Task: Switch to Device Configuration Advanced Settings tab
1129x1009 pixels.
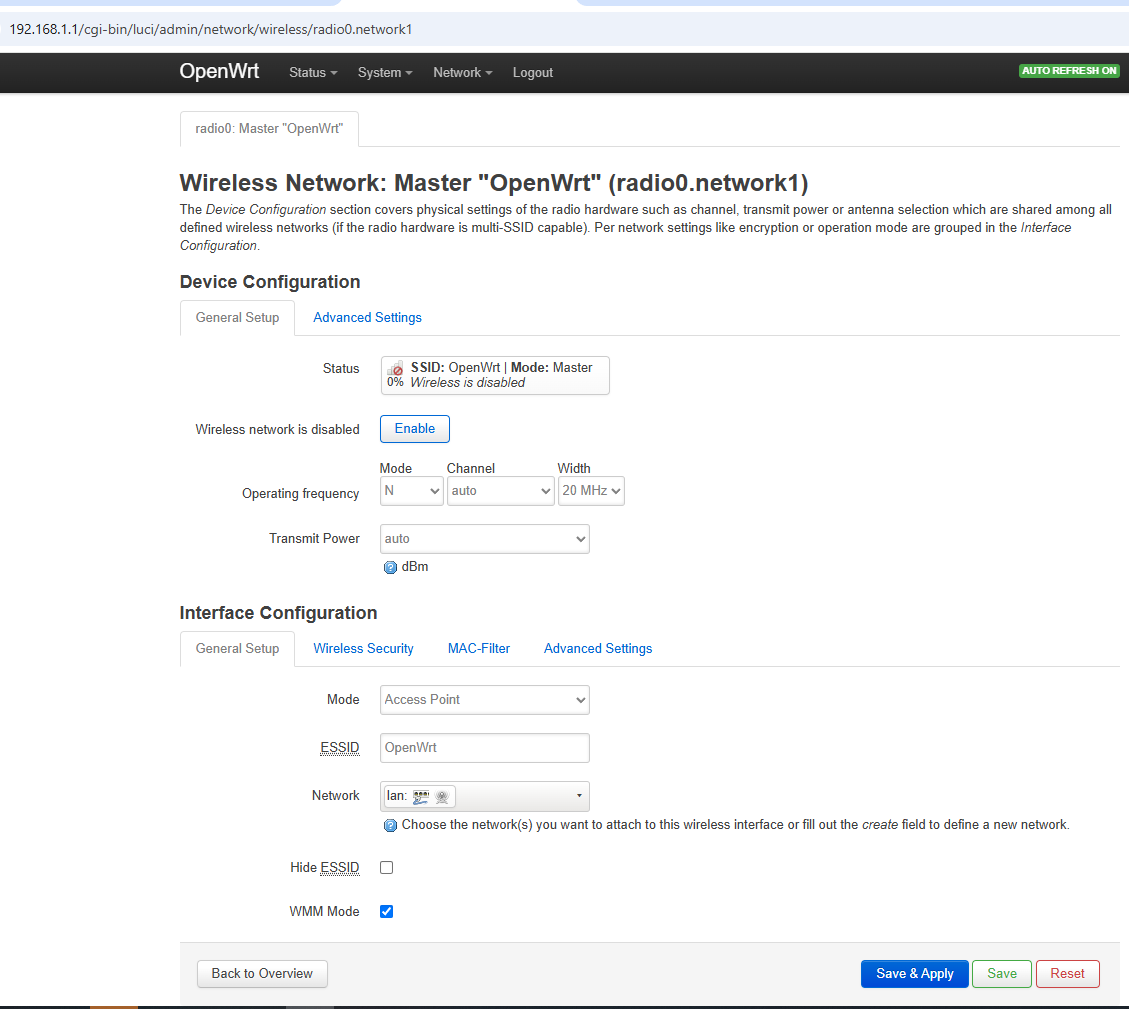Action: point(367,318)
